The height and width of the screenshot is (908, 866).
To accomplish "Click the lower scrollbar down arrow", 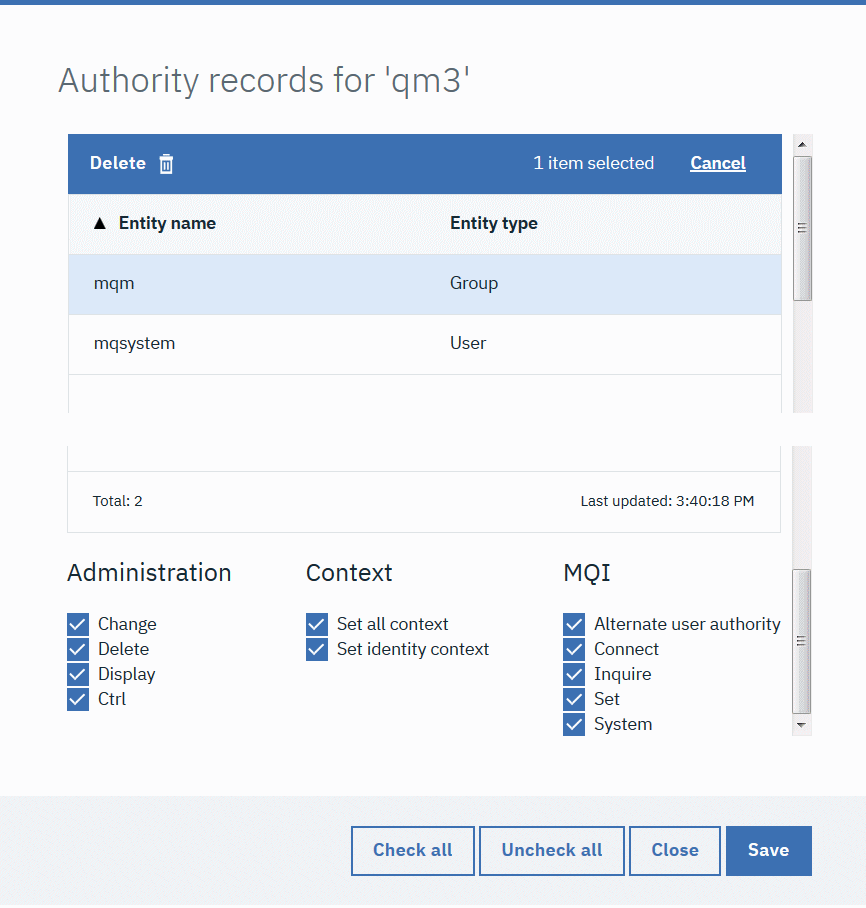I will click(802, 725).
